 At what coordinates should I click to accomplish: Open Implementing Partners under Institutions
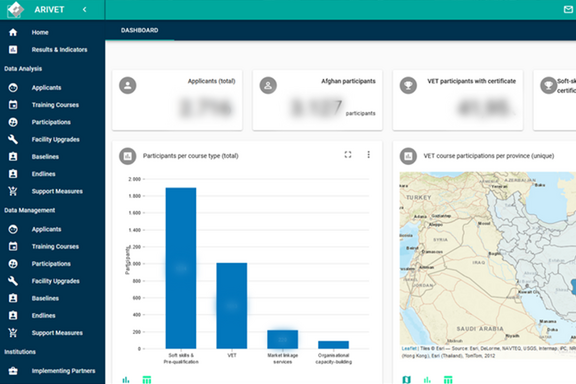(63, 370)
